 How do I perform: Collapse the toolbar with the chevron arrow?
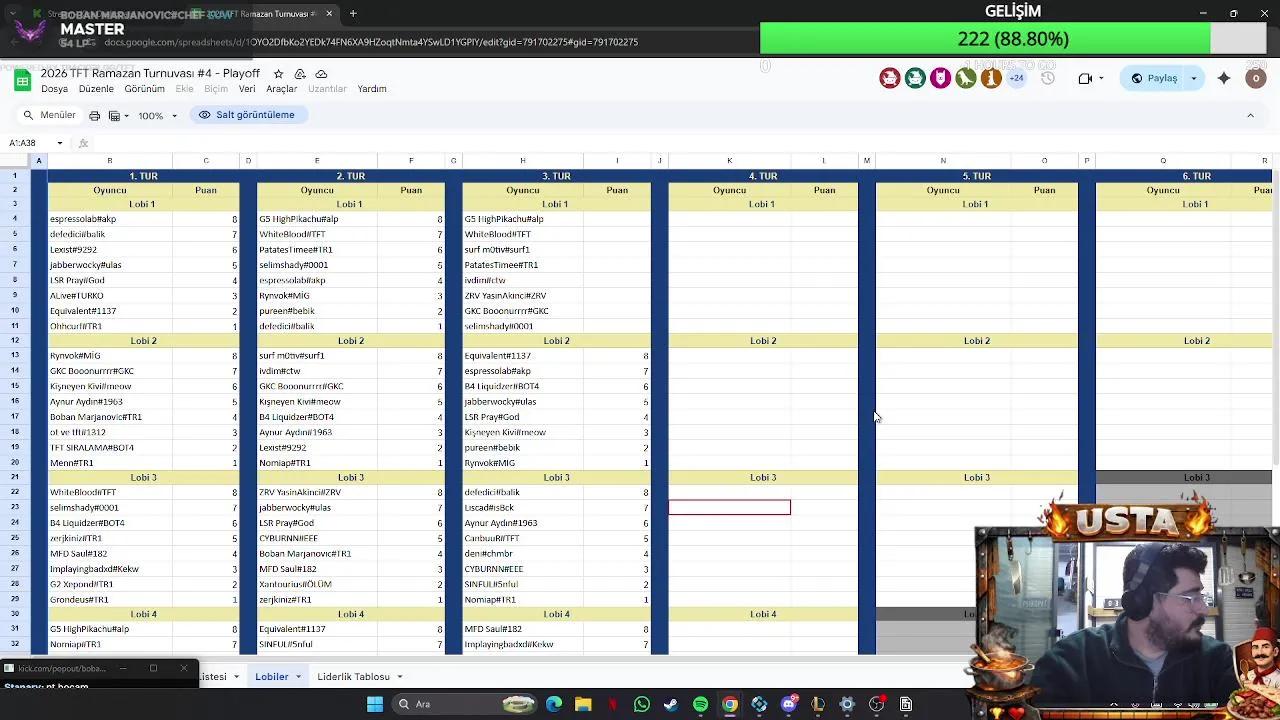1250,116
